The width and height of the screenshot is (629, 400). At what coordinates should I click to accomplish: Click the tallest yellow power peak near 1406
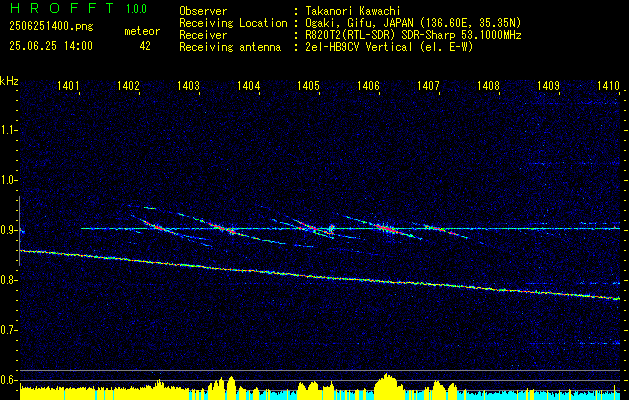tap(386, 386)
